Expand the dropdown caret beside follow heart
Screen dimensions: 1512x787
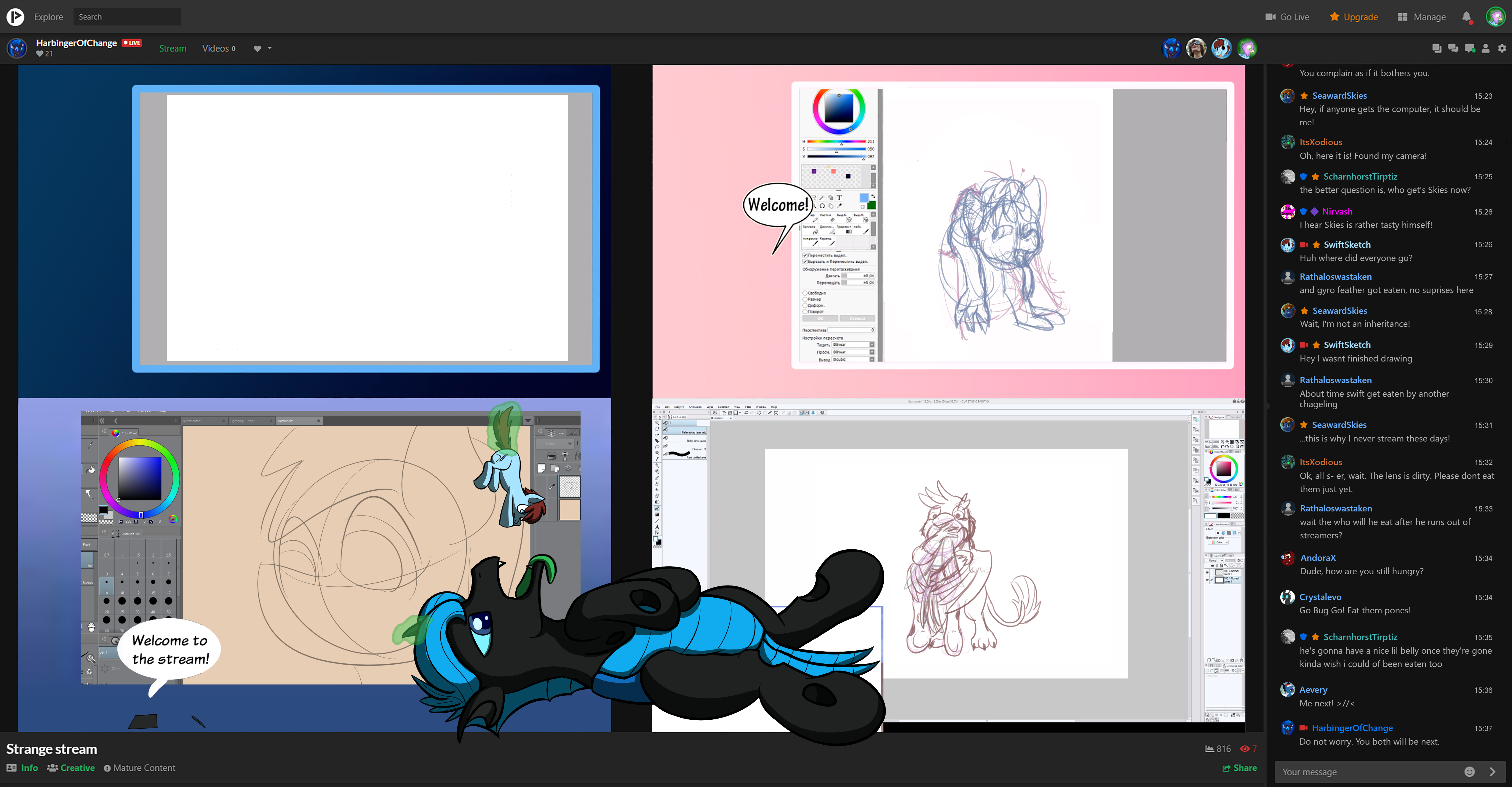click(x=270, y=48)
